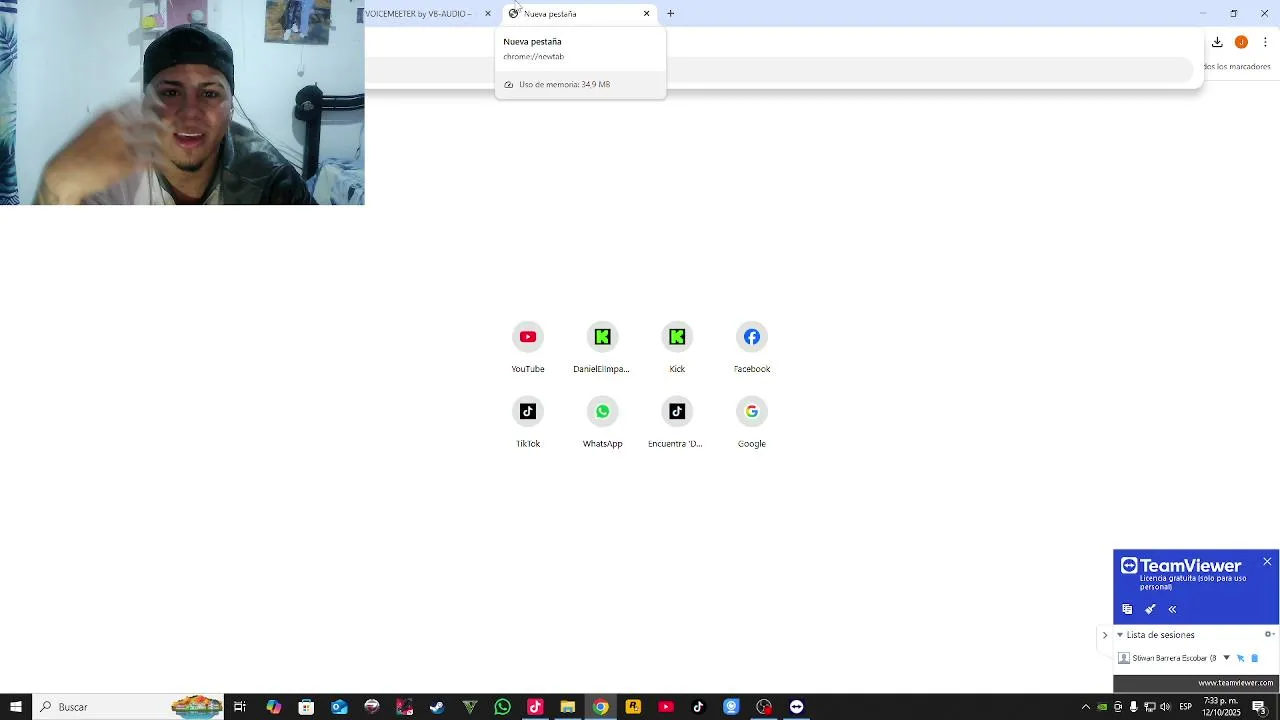Close the VOICEMEETER tab
Viewport: 1280px width, 720px height.
pos(488,14)
